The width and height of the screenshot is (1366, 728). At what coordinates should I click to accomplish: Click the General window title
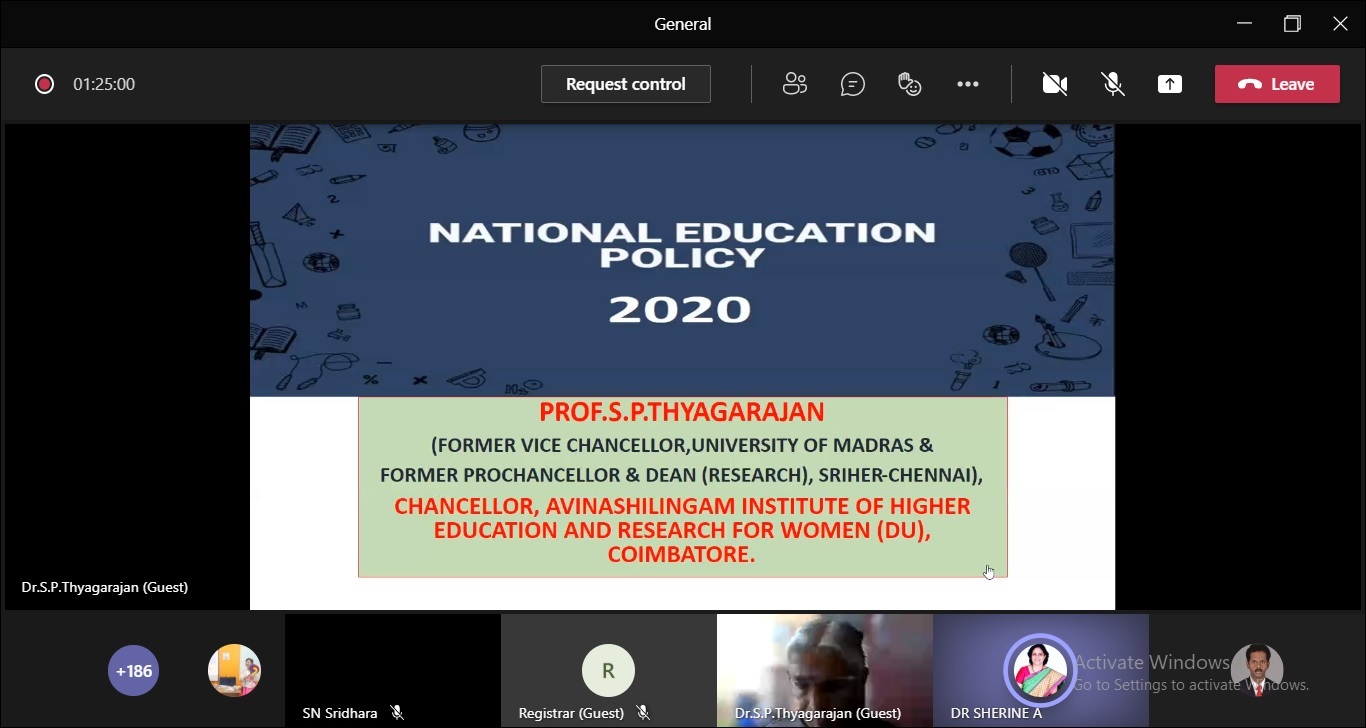[x=683, y=24]
